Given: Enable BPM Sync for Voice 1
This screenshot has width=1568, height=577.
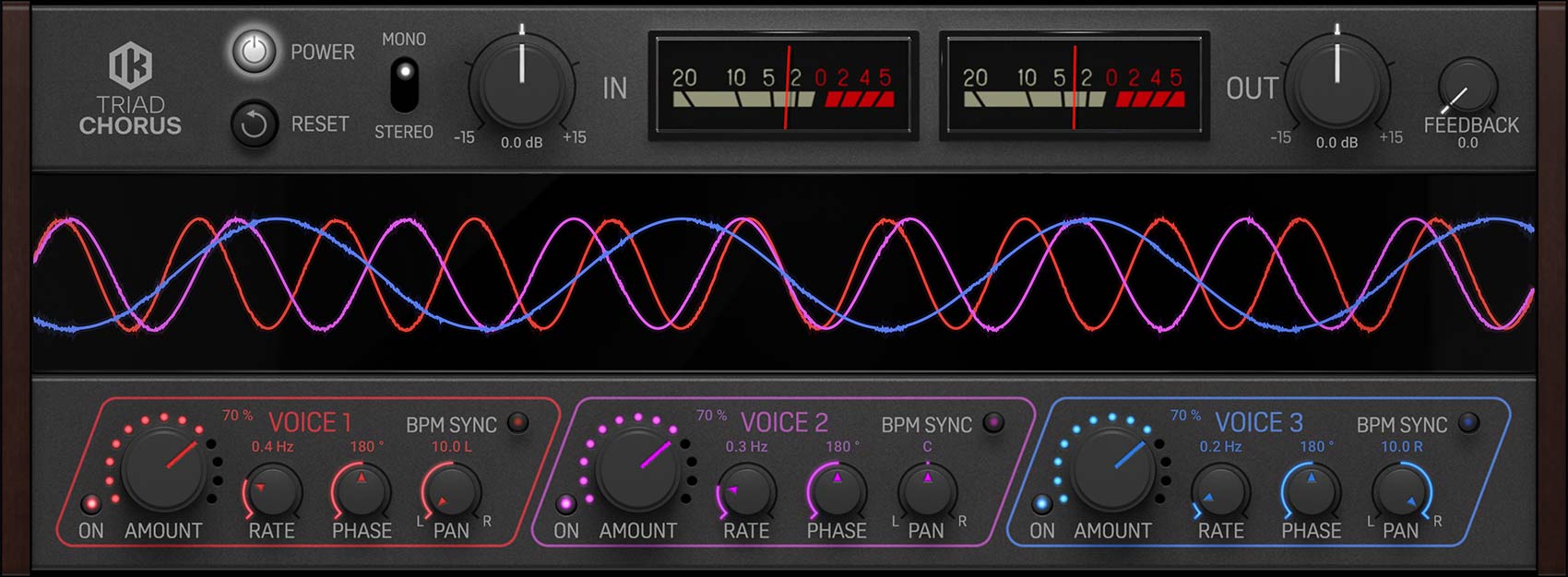Looking at the screenshot, I should (518, 423).
